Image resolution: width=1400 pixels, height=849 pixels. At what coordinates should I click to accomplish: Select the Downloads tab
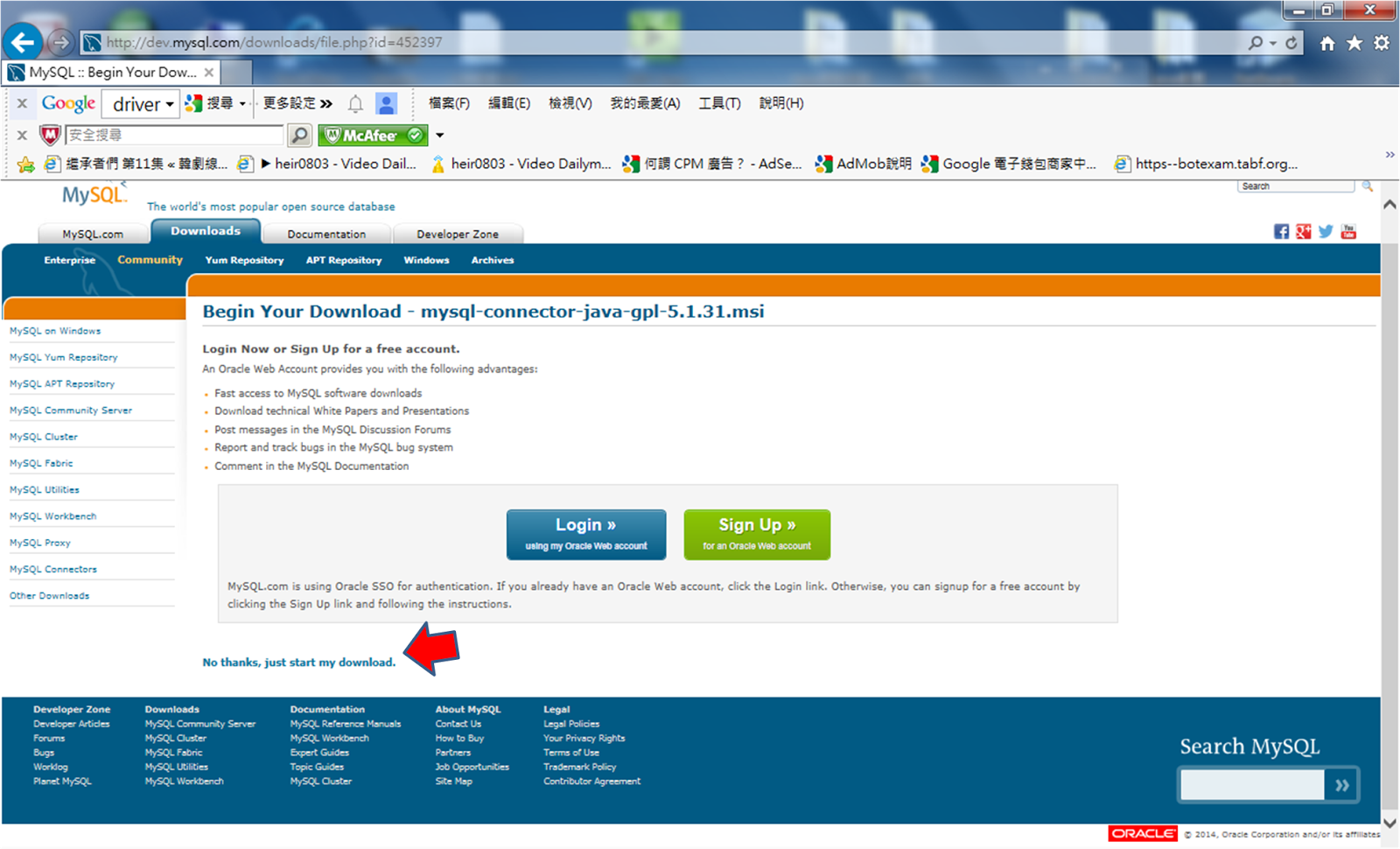206,231
